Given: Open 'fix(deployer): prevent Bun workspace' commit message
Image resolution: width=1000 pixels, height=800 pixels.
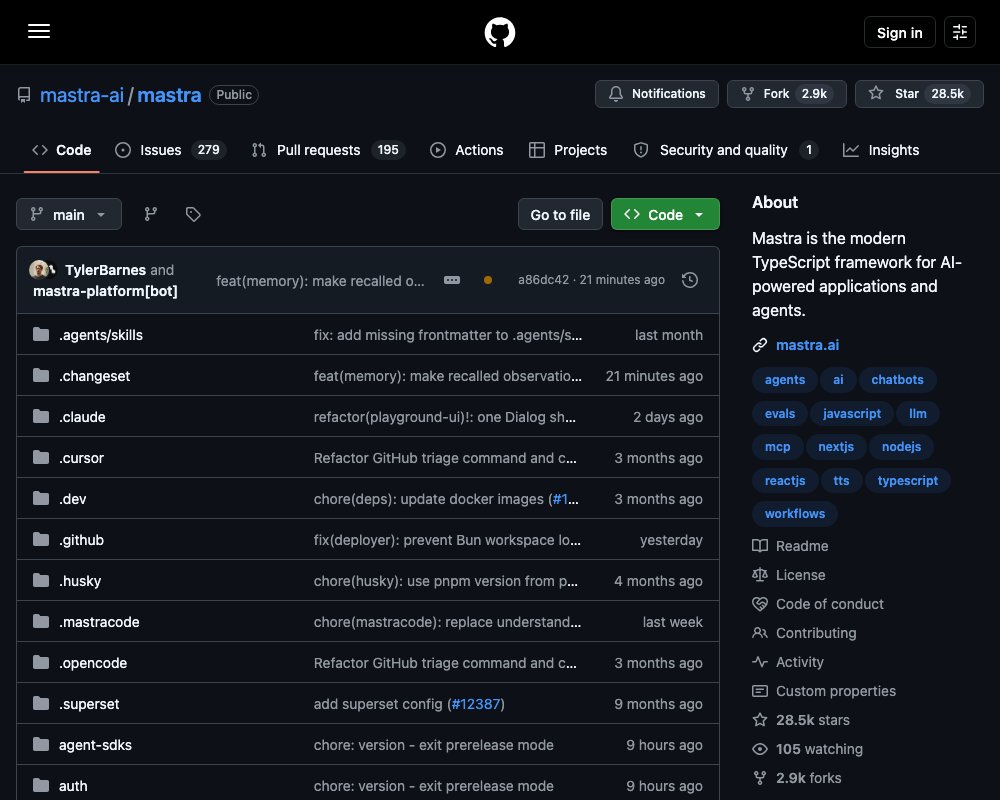Looking at the screenshot, I should (x=447, y=540).
